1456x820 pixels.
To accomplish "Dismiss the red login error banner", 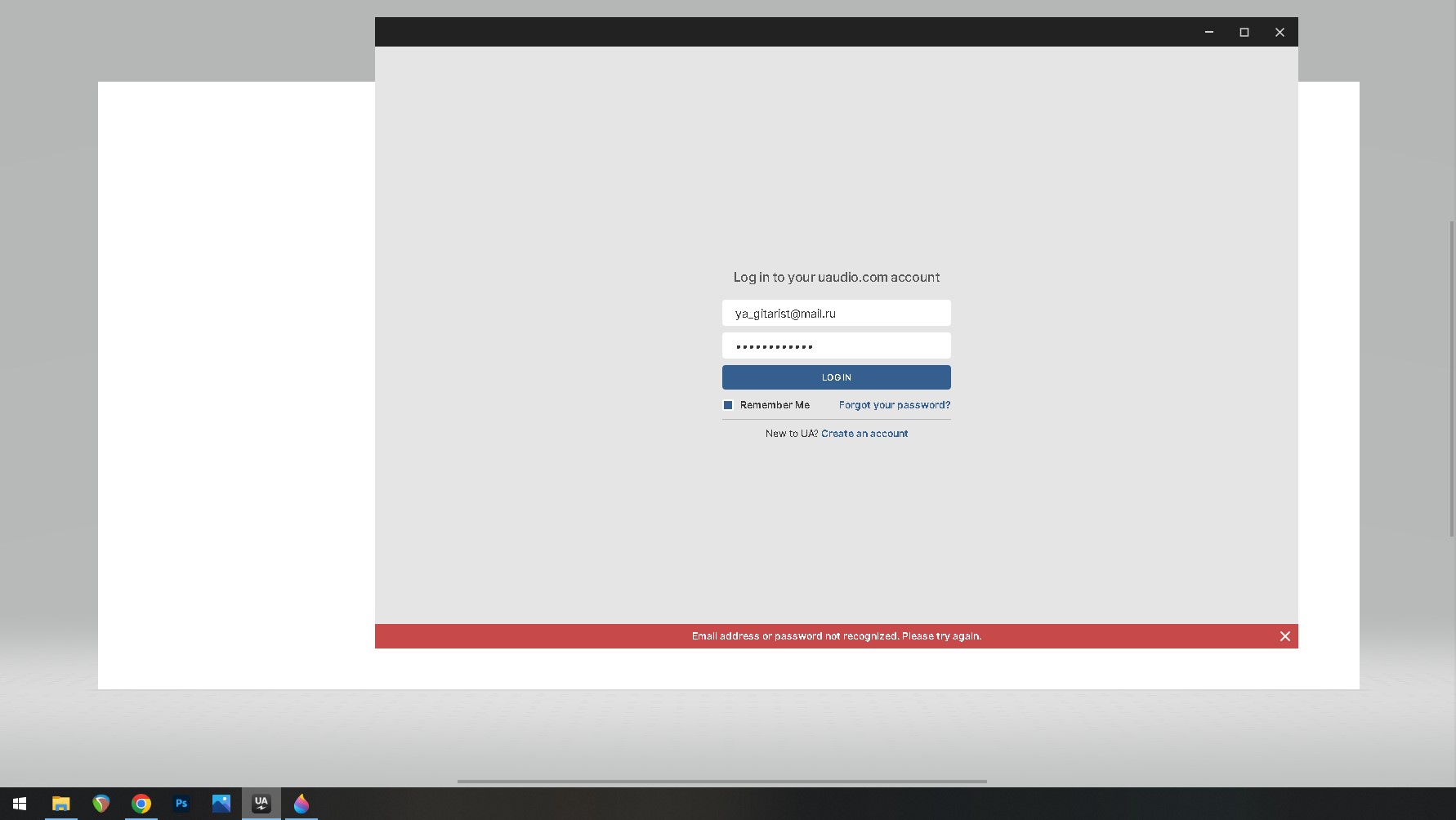I will coord(1285,636).
